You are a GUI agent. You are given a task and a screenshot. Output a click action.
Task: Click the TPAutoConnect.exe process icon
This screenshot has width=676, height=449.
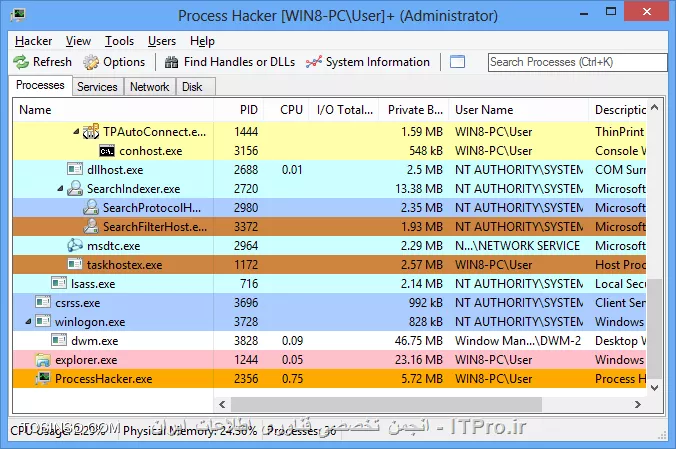pyautogui.click(x=91, y=132)
